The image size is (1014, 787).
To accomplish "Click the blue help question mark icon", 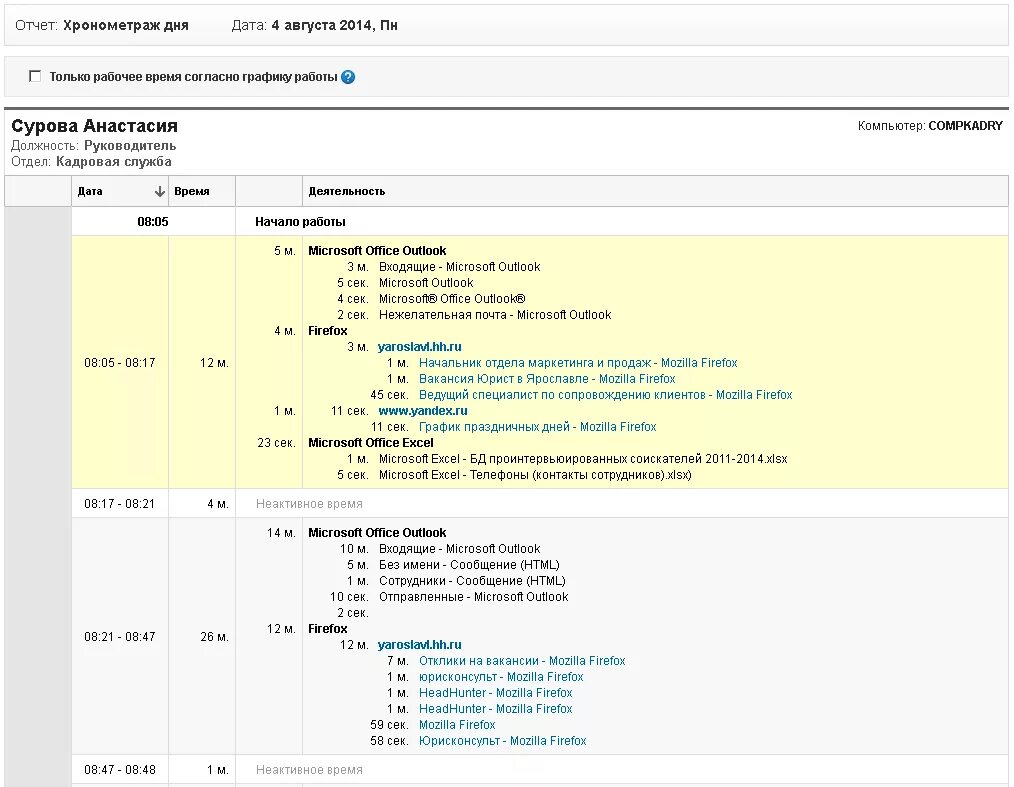I will pos(348,77).
